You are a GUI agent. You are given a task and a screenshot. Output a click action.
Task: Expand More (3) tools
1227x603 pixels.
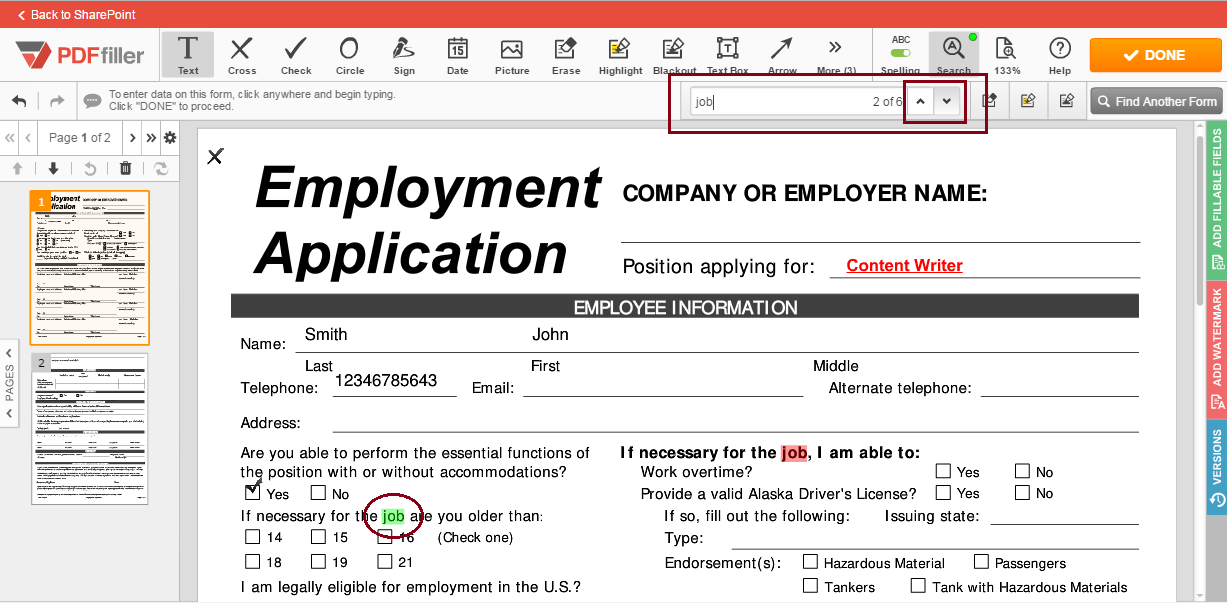coord(836,55)
